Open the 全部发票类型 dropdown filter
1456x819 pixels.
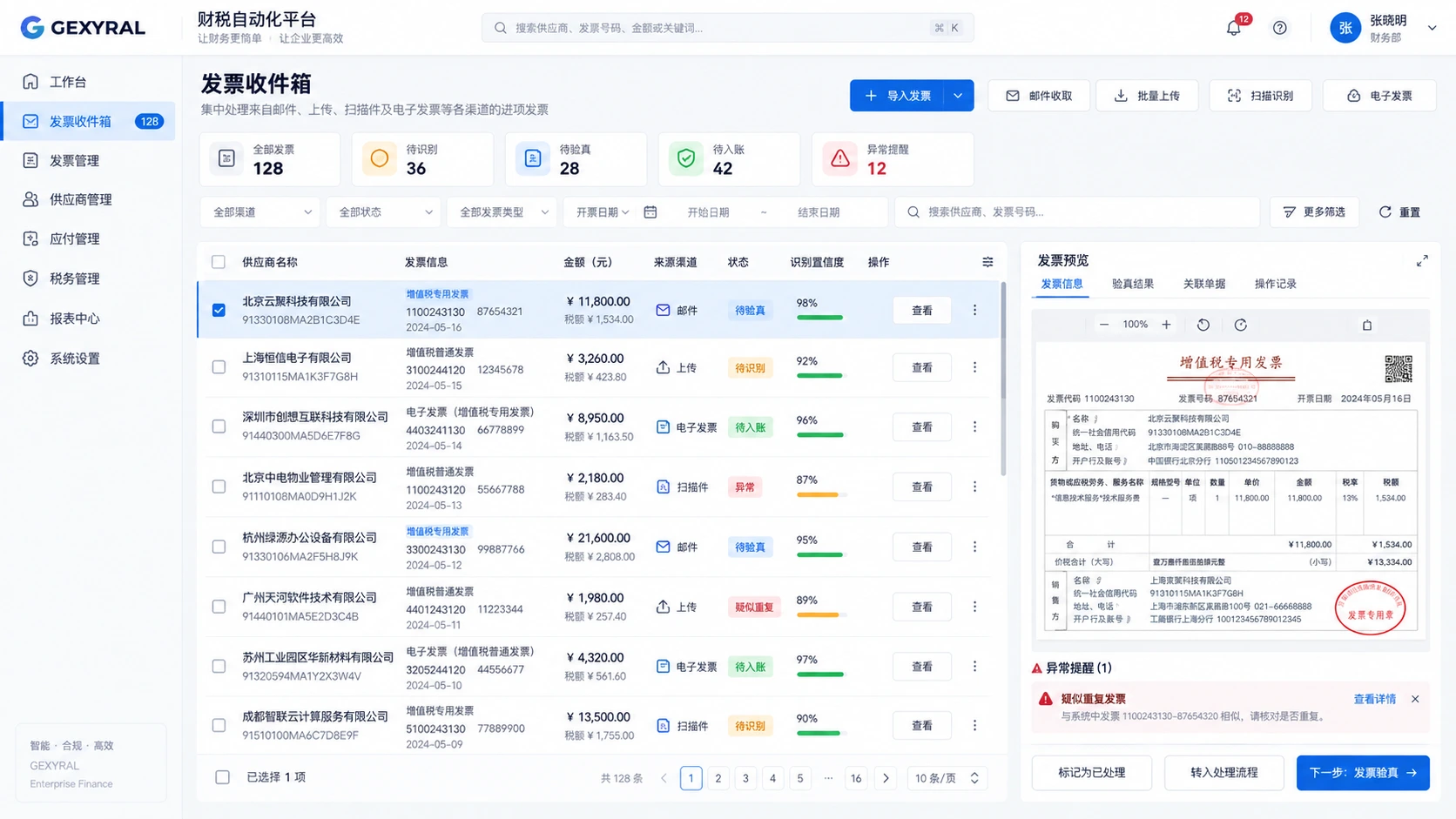click(502, 211)
